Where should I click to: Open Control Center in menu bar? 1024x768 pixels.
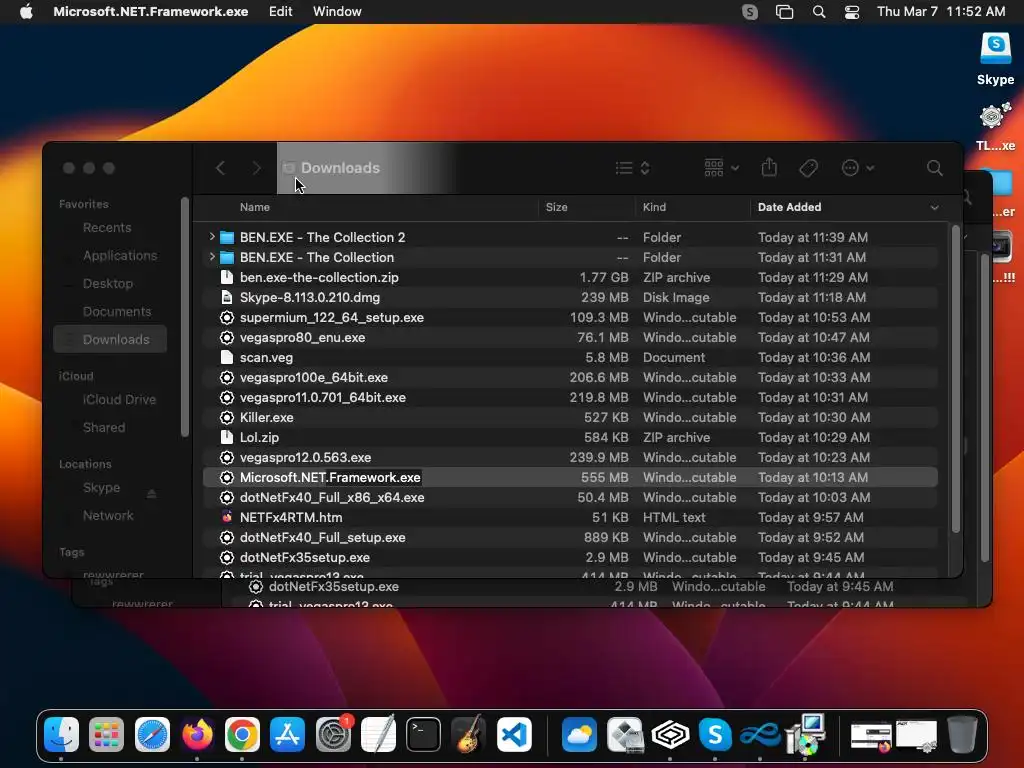[852, 12]
